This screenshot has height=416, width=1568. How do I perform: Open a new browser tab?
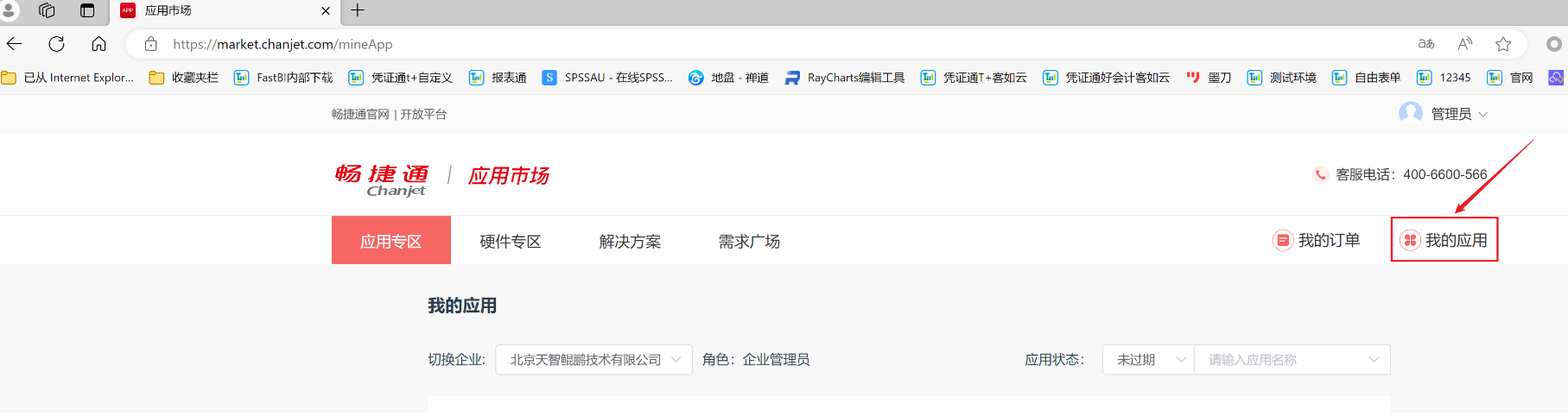(x=358, y=10)
